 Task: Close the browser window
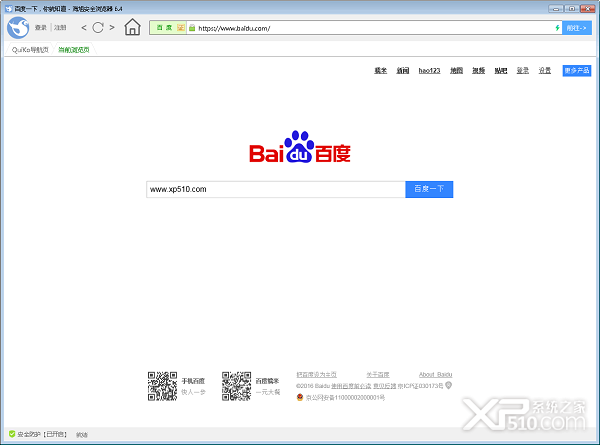click(x=587, y=8)
